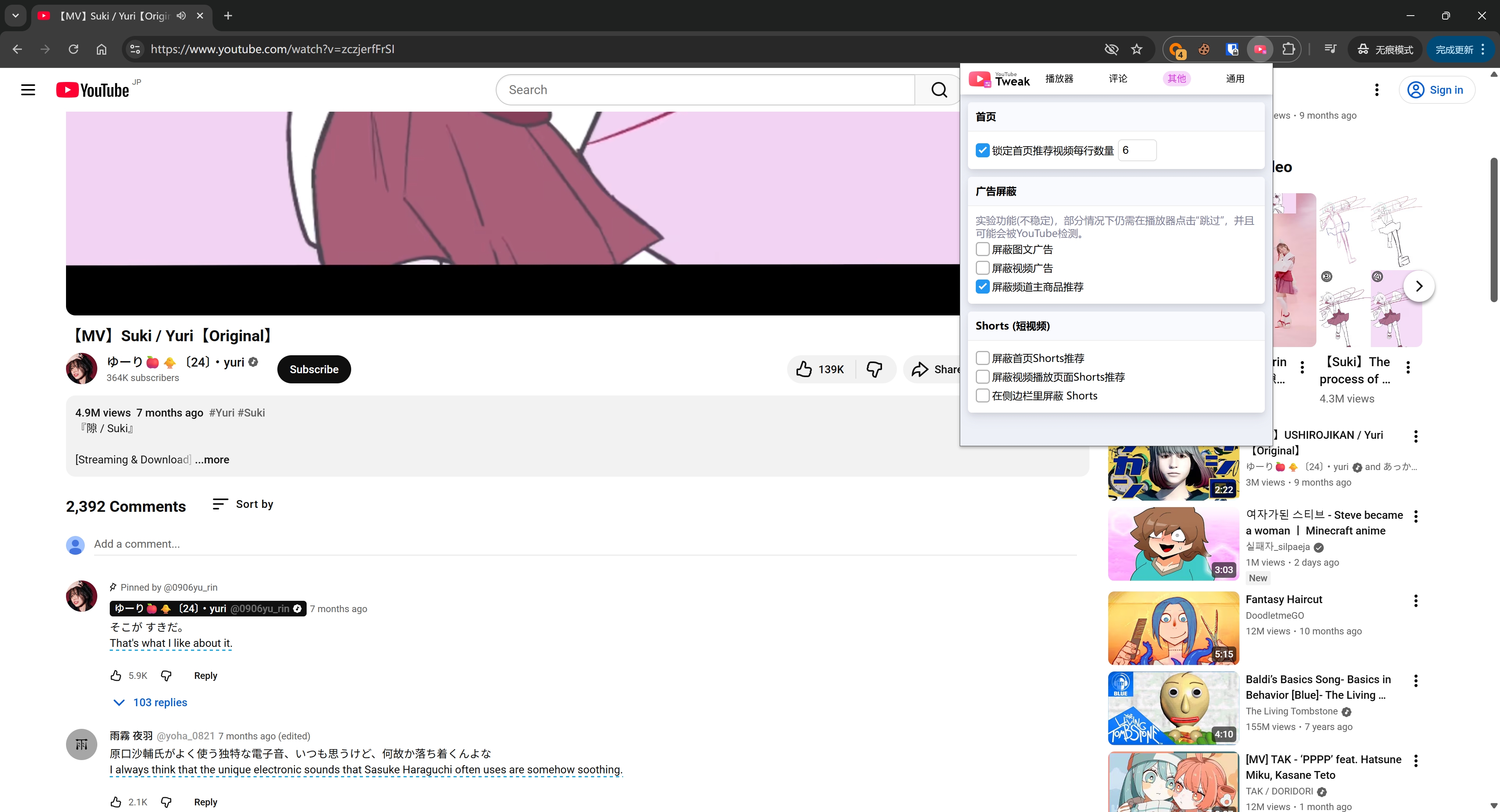Switch to the 播放器 tab in Tweak
The width and height of the screenshot is (1500, 812).
1059,78
